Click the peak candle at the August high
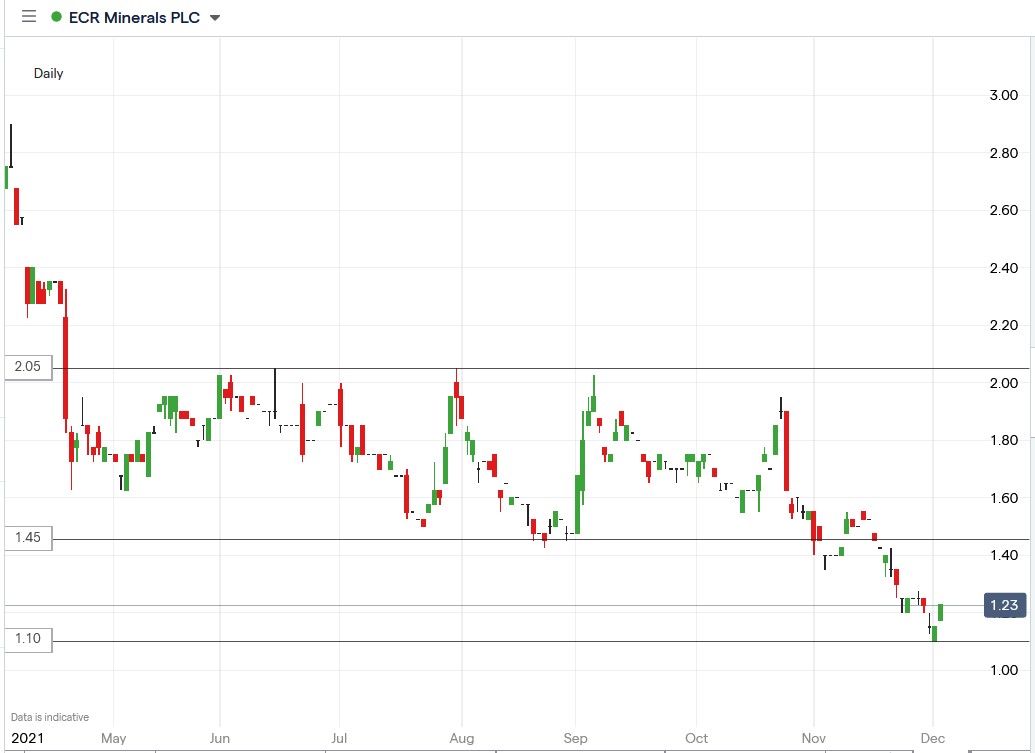Image resolution: width=1035 pixels, height=753 pixels. point(457,390)
